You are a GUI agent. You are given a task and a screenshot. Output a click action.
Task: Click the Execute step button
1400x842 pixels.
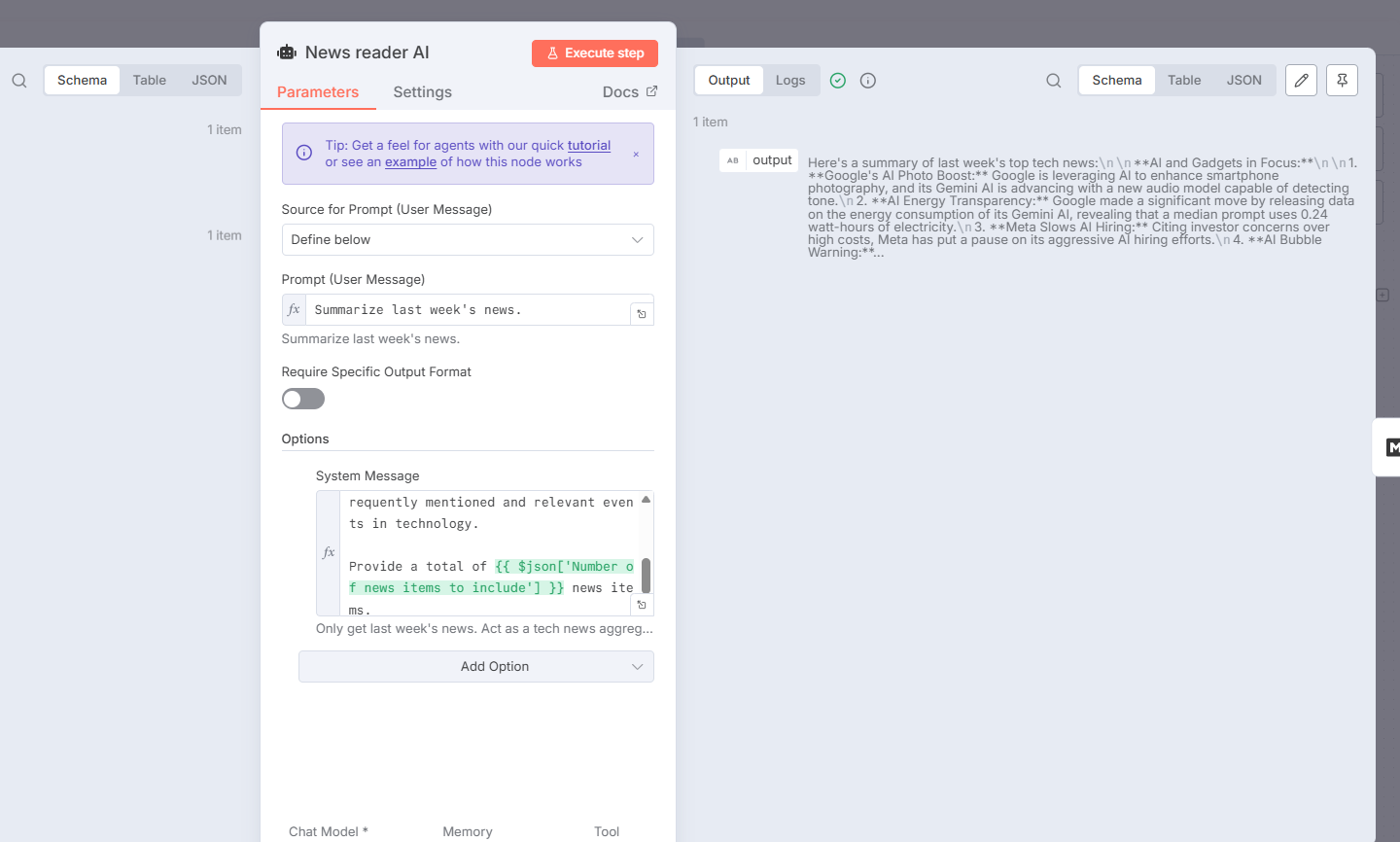595,53
